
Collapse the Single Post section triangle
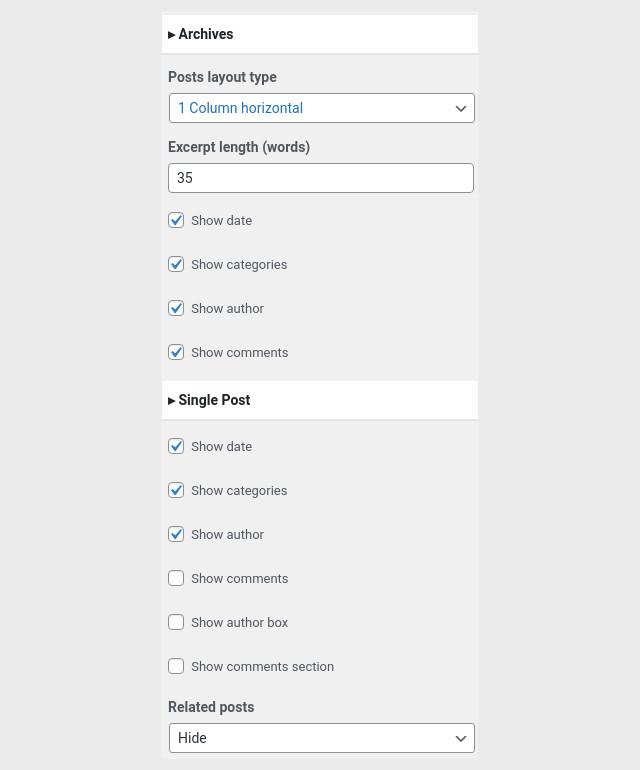pos(171,401)
